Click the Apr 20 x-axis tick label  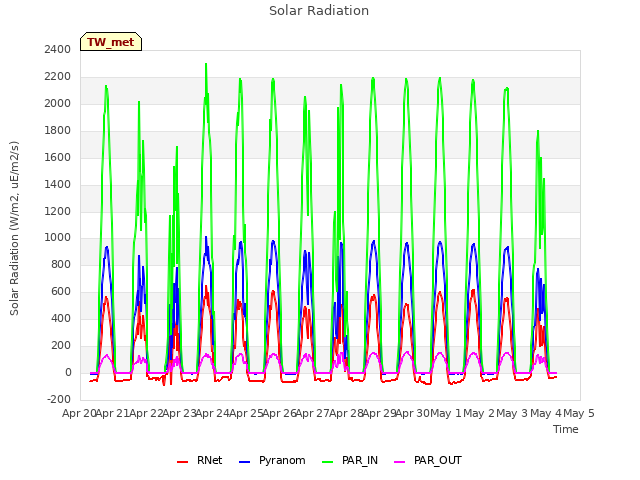[x=79, y=413]
